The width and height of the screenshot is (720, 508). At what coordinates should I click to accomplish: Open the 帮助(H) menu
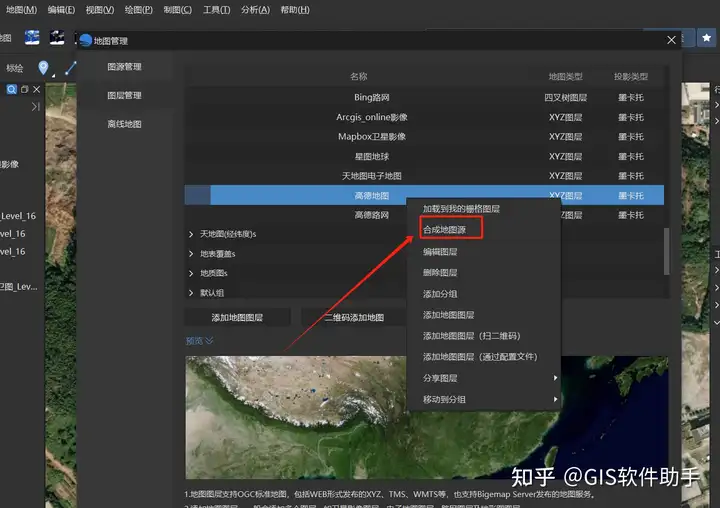point(295,10)
